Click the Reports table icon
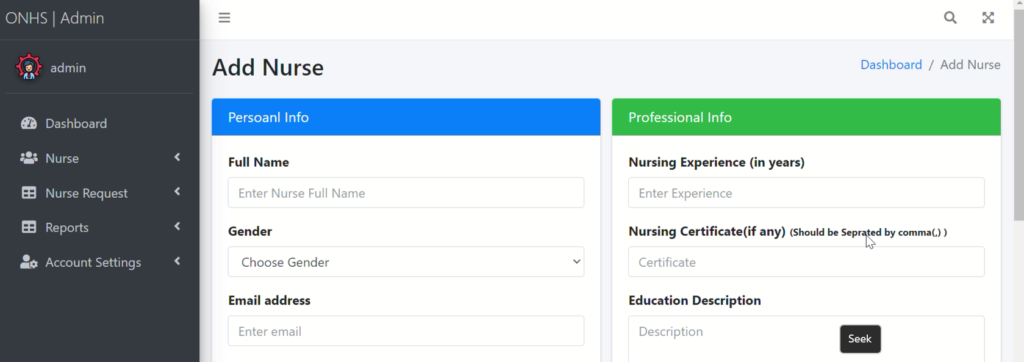 coord(29,227)
